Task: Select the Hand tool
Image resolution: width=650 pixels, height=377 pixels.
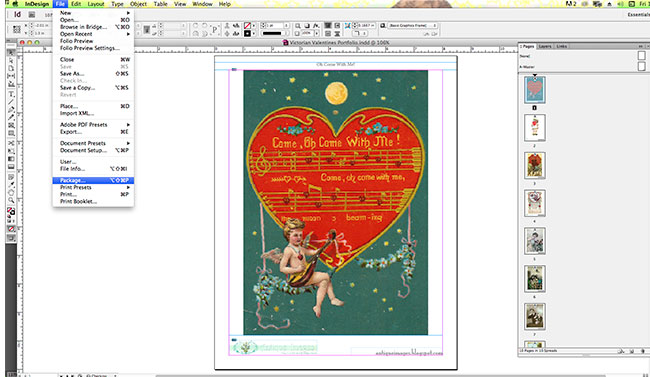Action: coord(11,192)
